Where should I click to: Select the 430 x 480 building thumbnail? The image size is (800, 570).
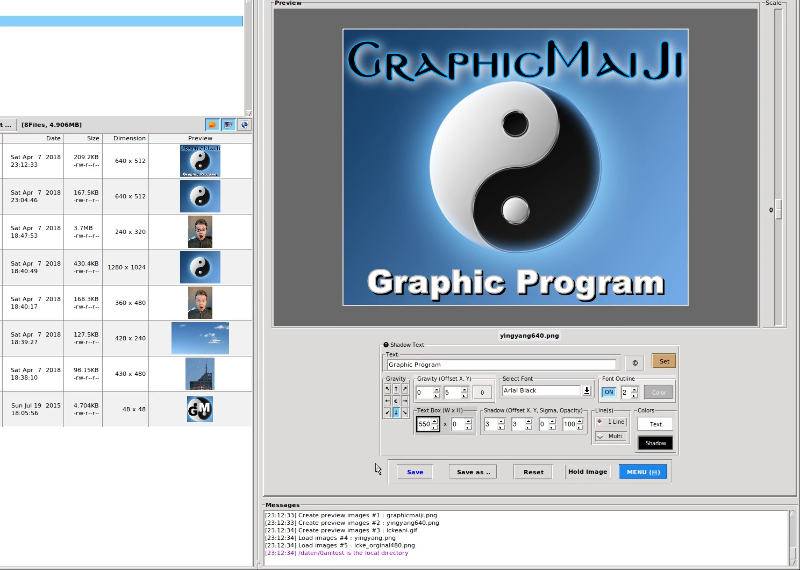point(200,374)
